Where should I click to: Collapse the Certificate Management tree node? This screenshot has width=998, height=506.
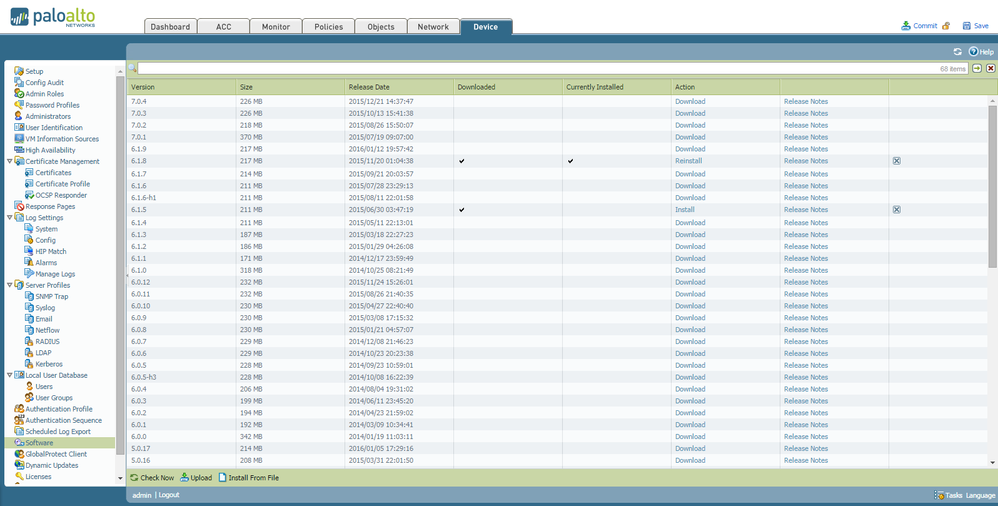[x=9, y=161]
